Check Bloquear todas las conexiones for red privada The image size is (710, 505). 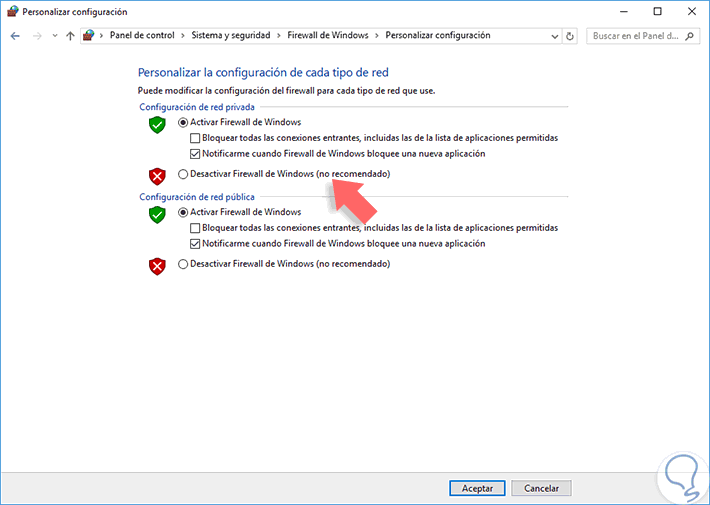pyautogui.click(x=195, y=138)
